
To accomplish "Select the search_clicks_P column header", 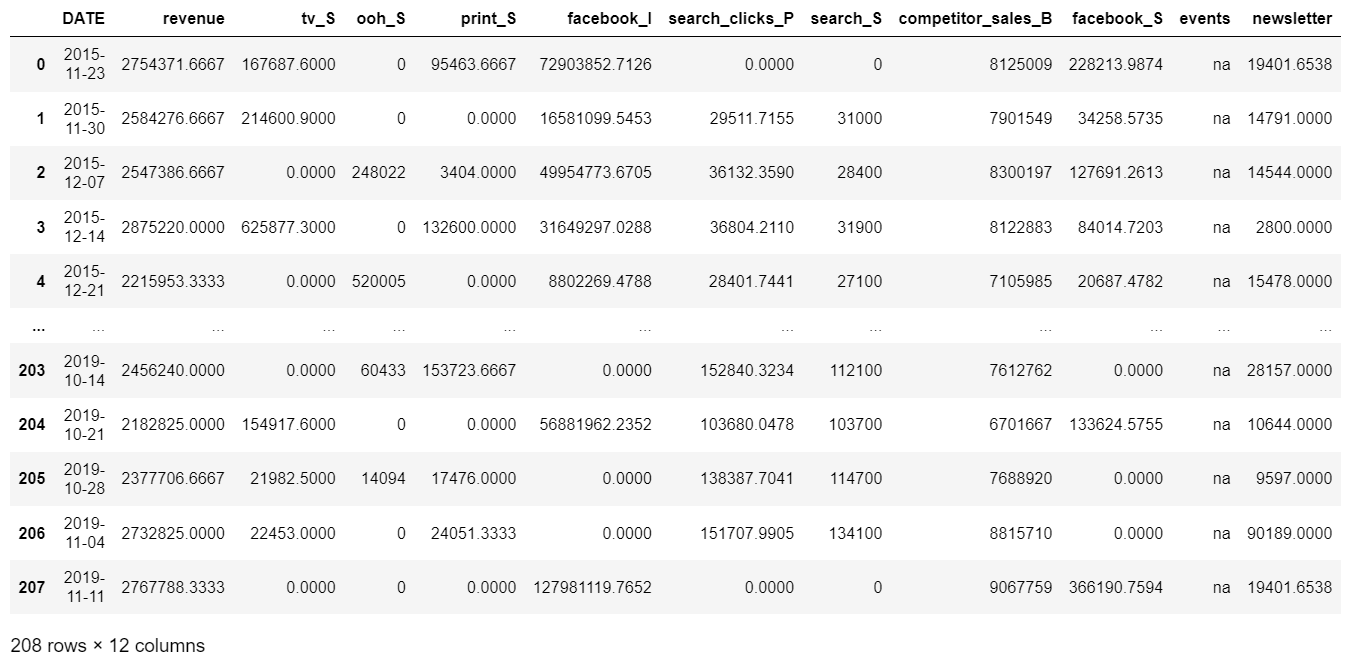I will pyautogui.click(x=731, y=18).
